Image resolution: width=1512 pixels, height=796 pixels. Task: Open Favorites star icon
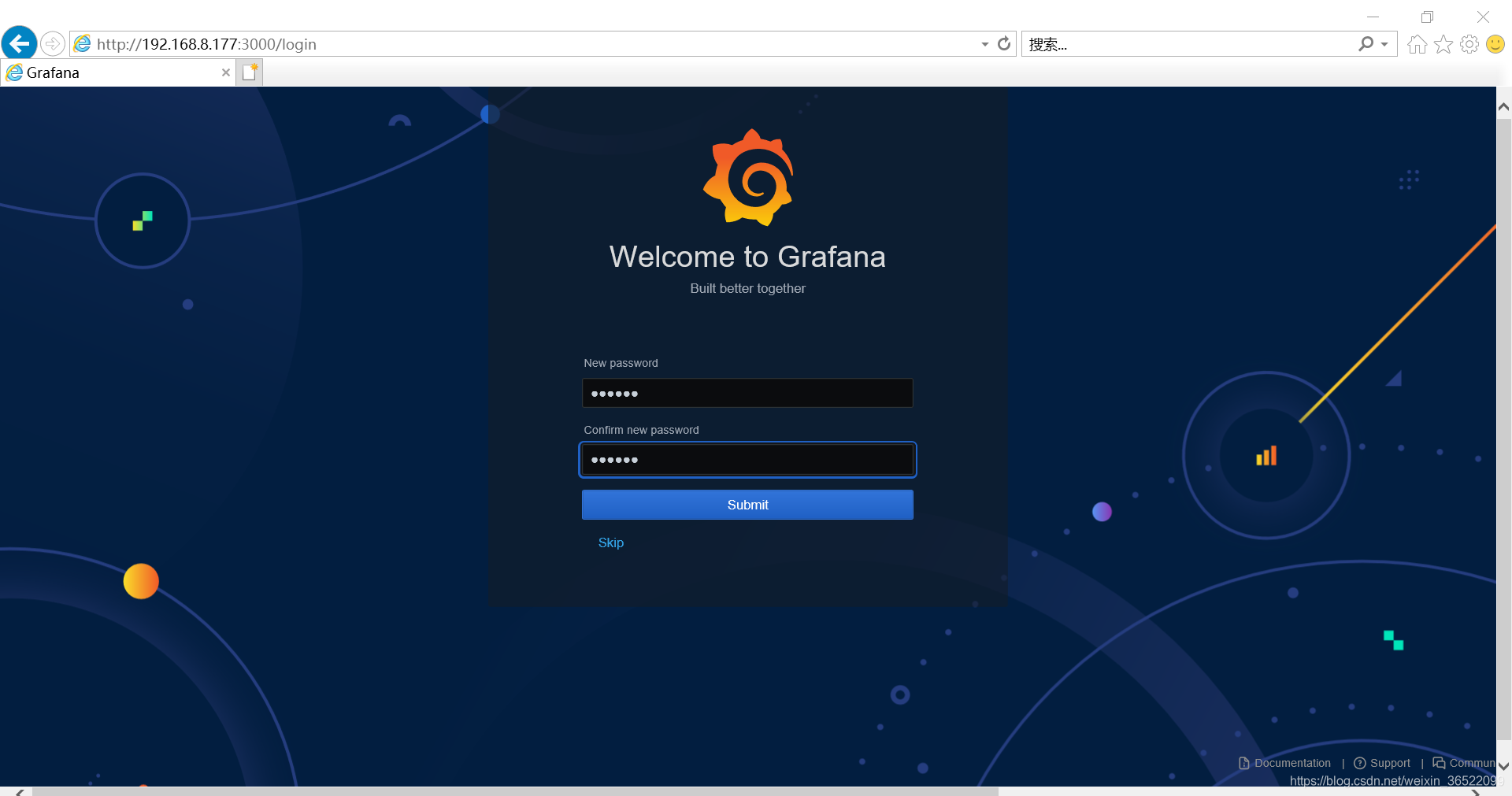[1443, 44]
